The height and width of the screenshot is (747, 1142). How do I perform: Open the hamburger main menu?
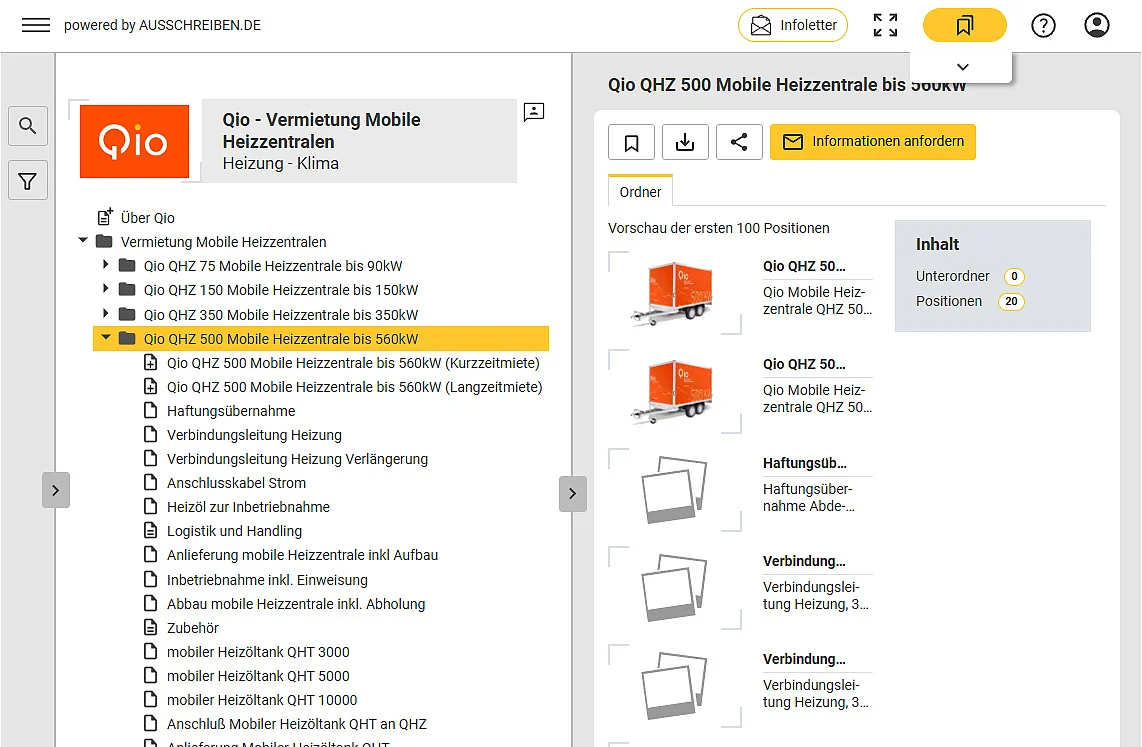[x=36, y=25]
